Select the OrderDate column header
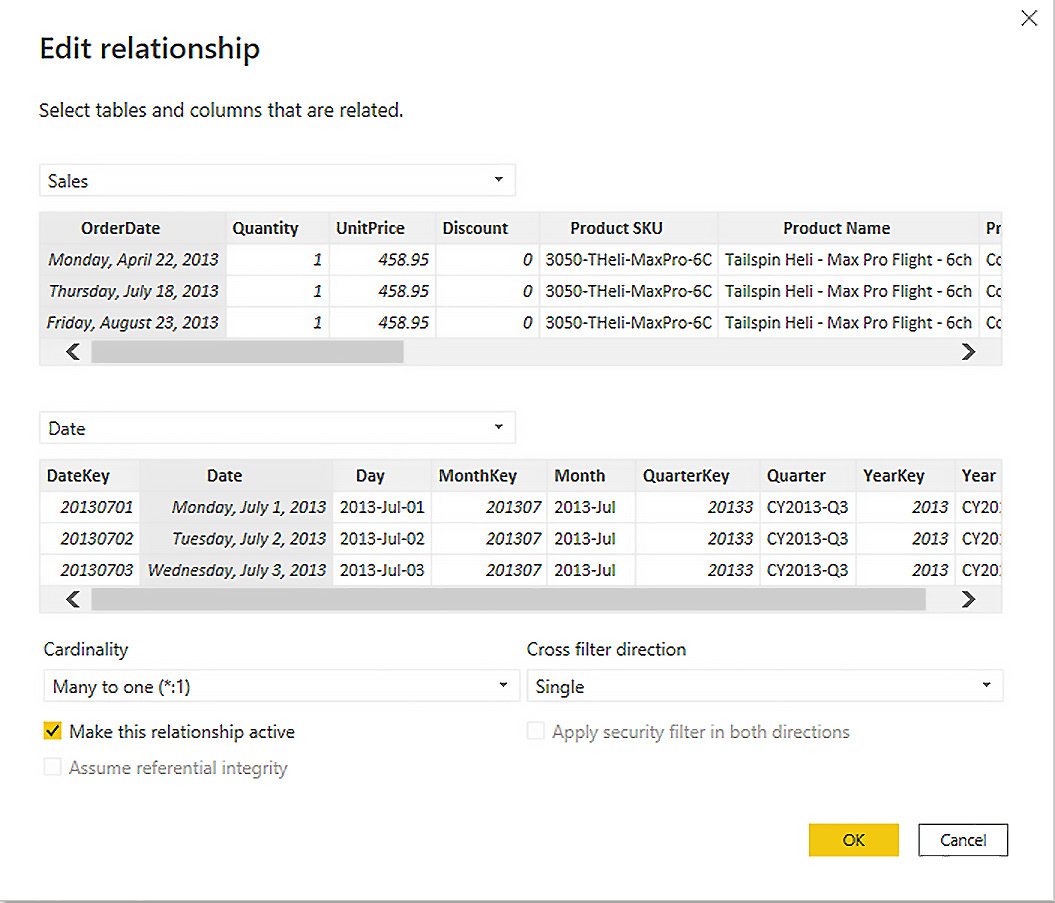 121,228
